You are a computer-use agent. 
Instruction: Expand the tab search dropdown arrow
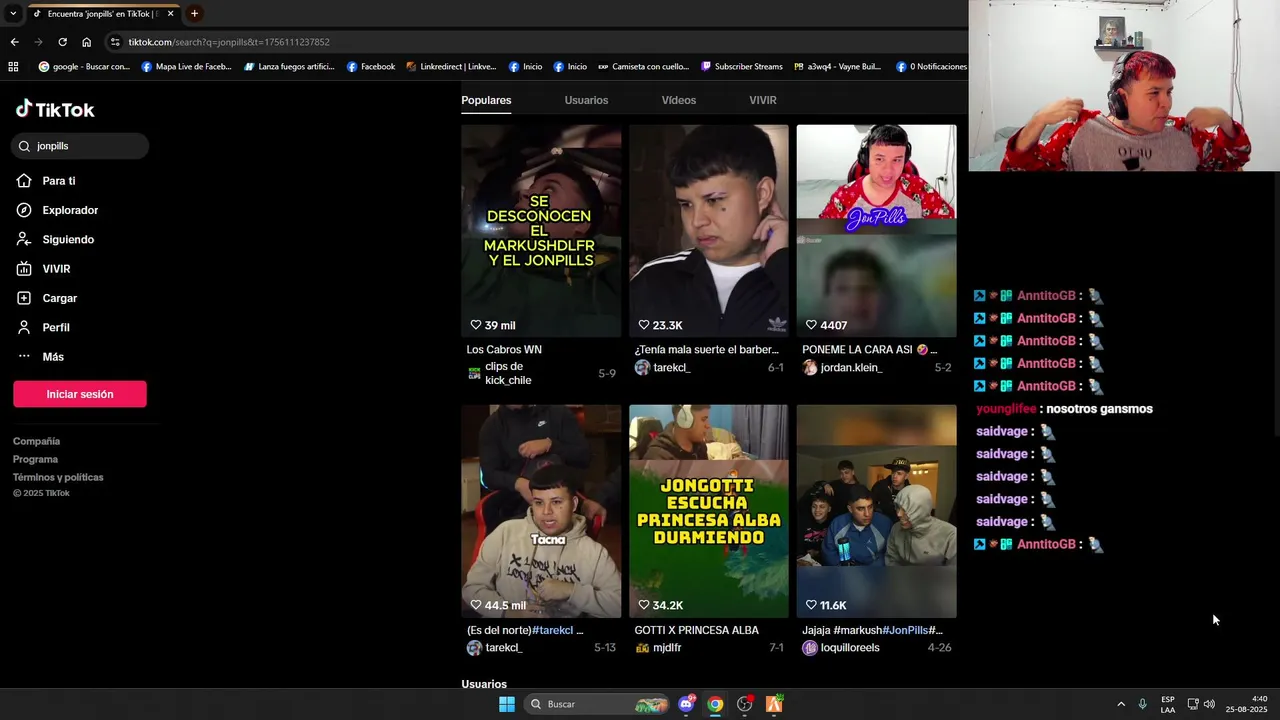coord(13,14)
